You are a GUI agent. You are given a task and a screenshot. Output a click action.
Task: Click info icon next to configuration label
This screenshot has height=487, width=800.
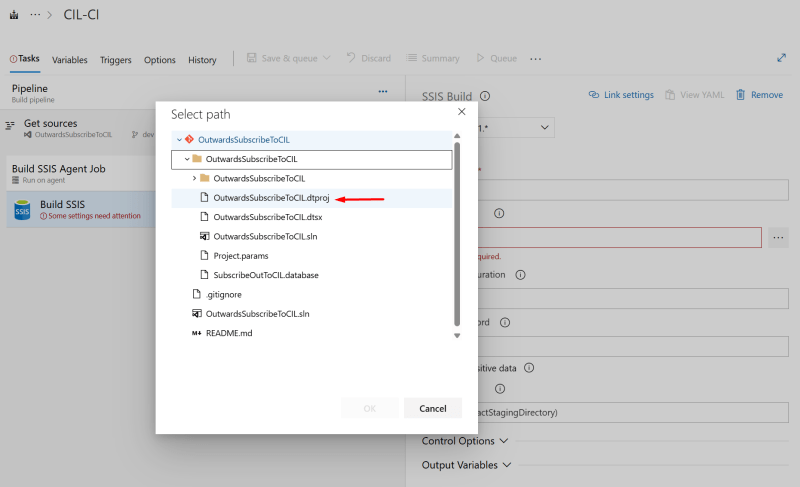[520, 275]
